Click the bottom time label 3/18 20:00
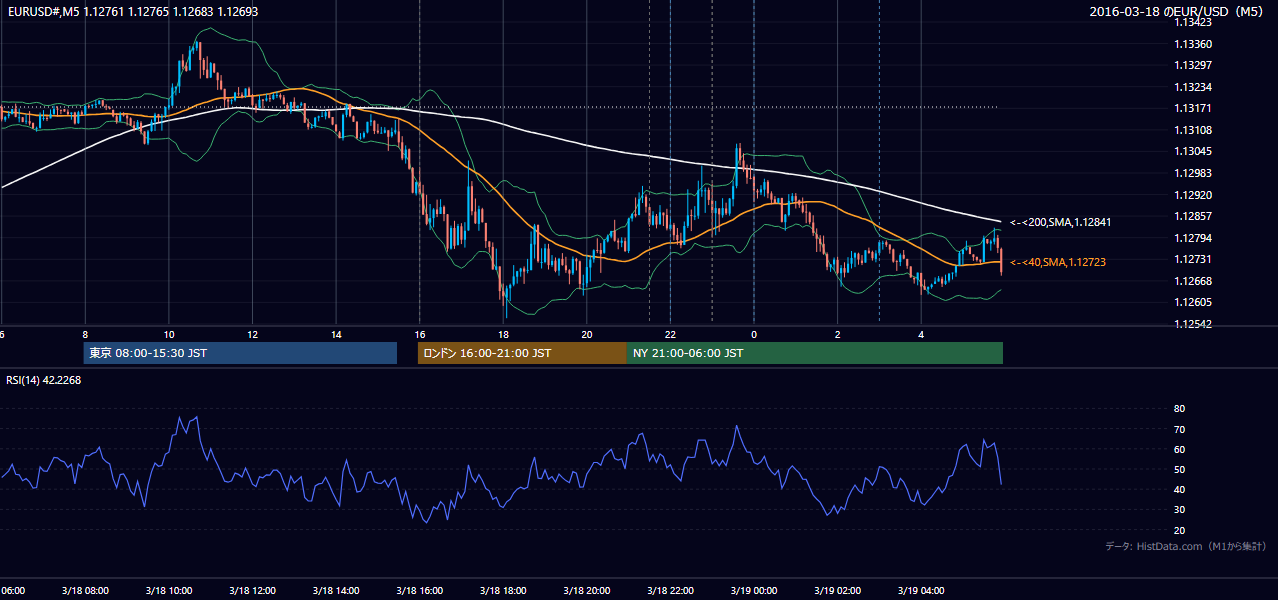This screenshot has width=1278, height=600. pyautogui.click(x=586, y=590)
